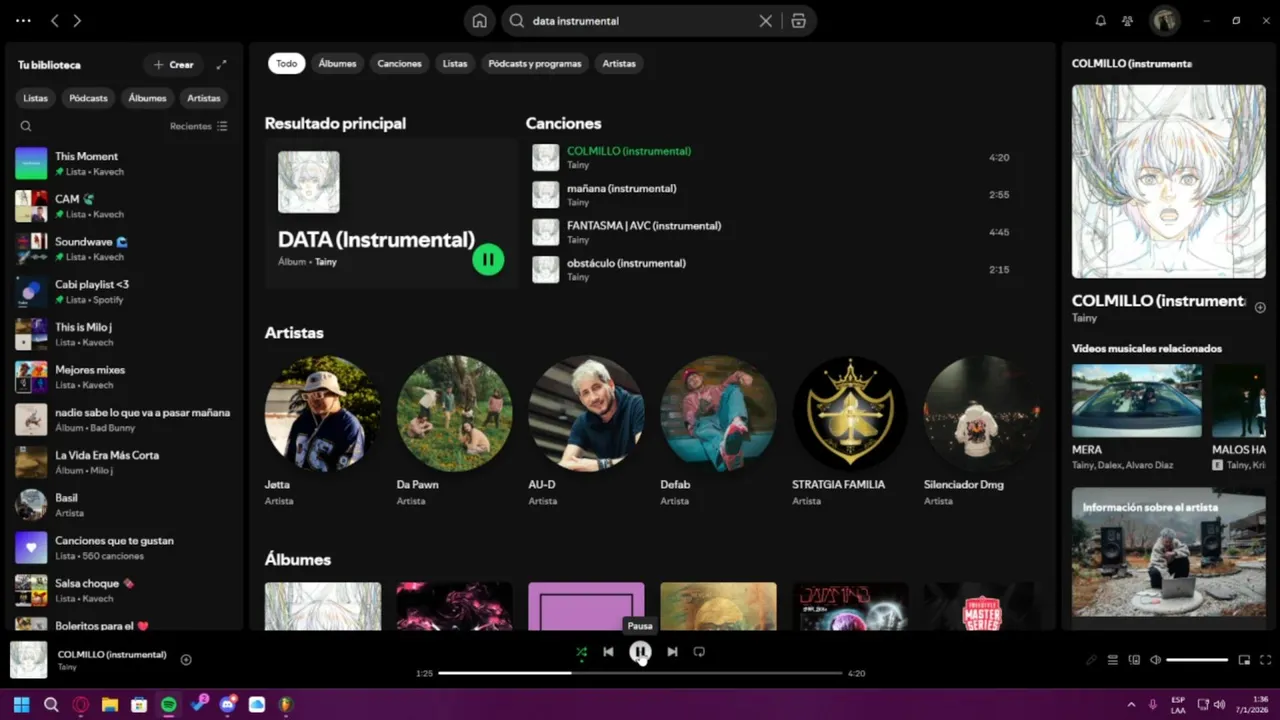Open Cabi playlist <3 in library
This screenshot has height=720, width=1280.
tap(124, 291)
